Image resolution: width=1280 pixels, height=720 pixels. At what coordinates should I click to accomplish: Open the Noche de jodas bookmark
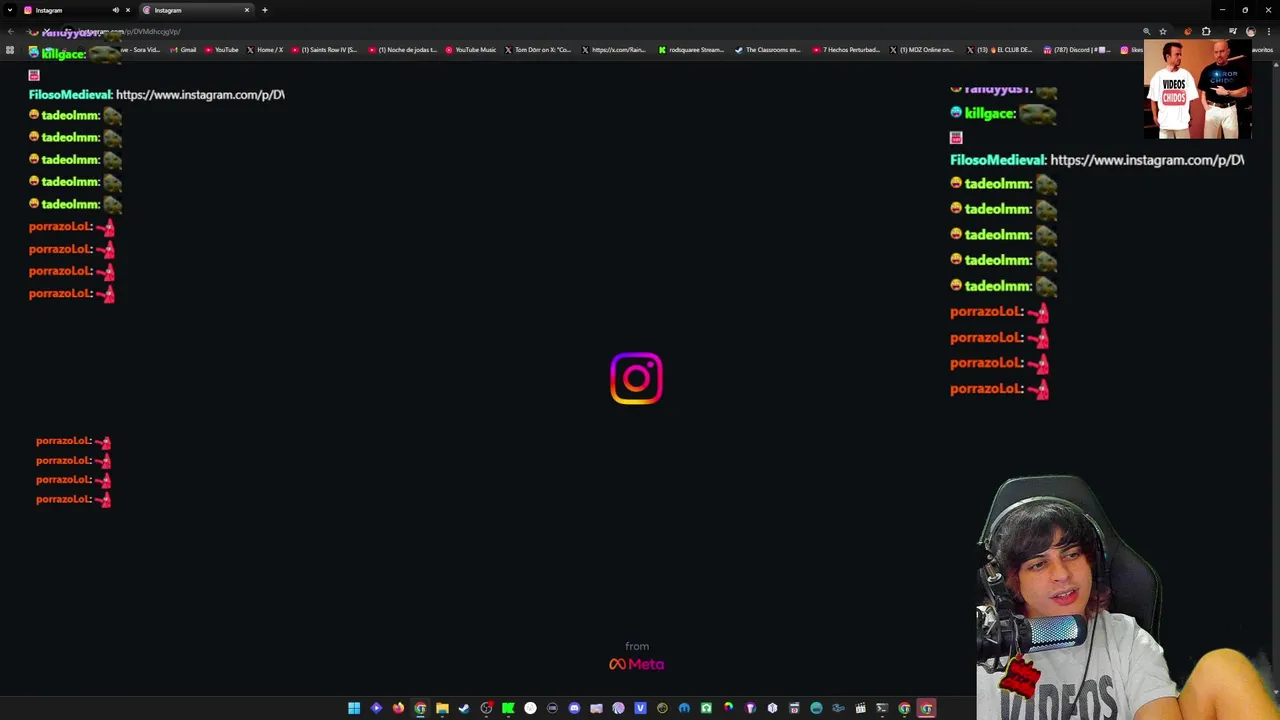point(403,50)
